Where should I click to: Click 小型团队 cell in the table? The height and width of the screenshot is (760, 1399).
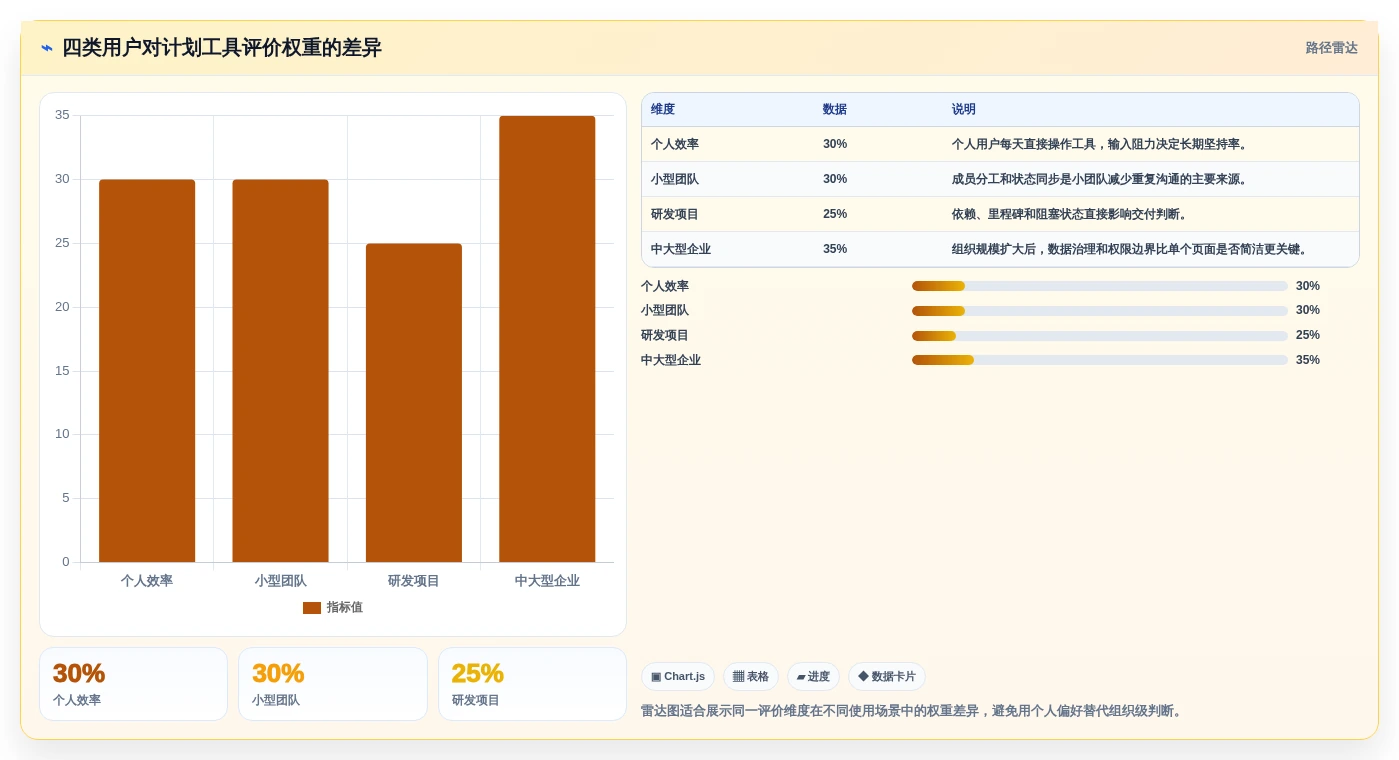[675, 179]
